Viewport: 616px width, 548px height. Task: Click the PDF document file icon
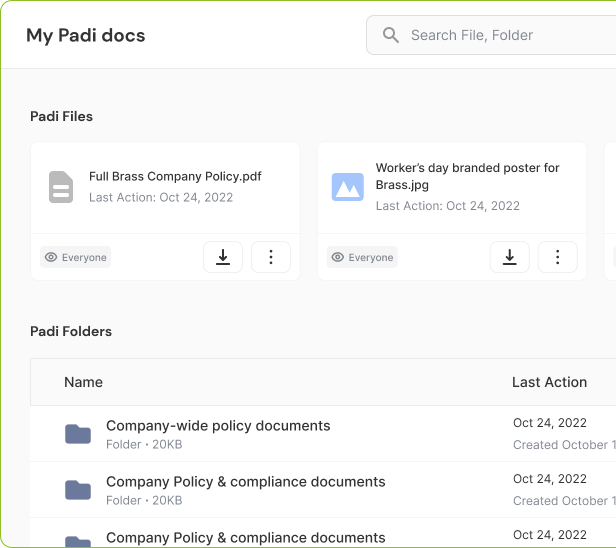click(61, 187)
